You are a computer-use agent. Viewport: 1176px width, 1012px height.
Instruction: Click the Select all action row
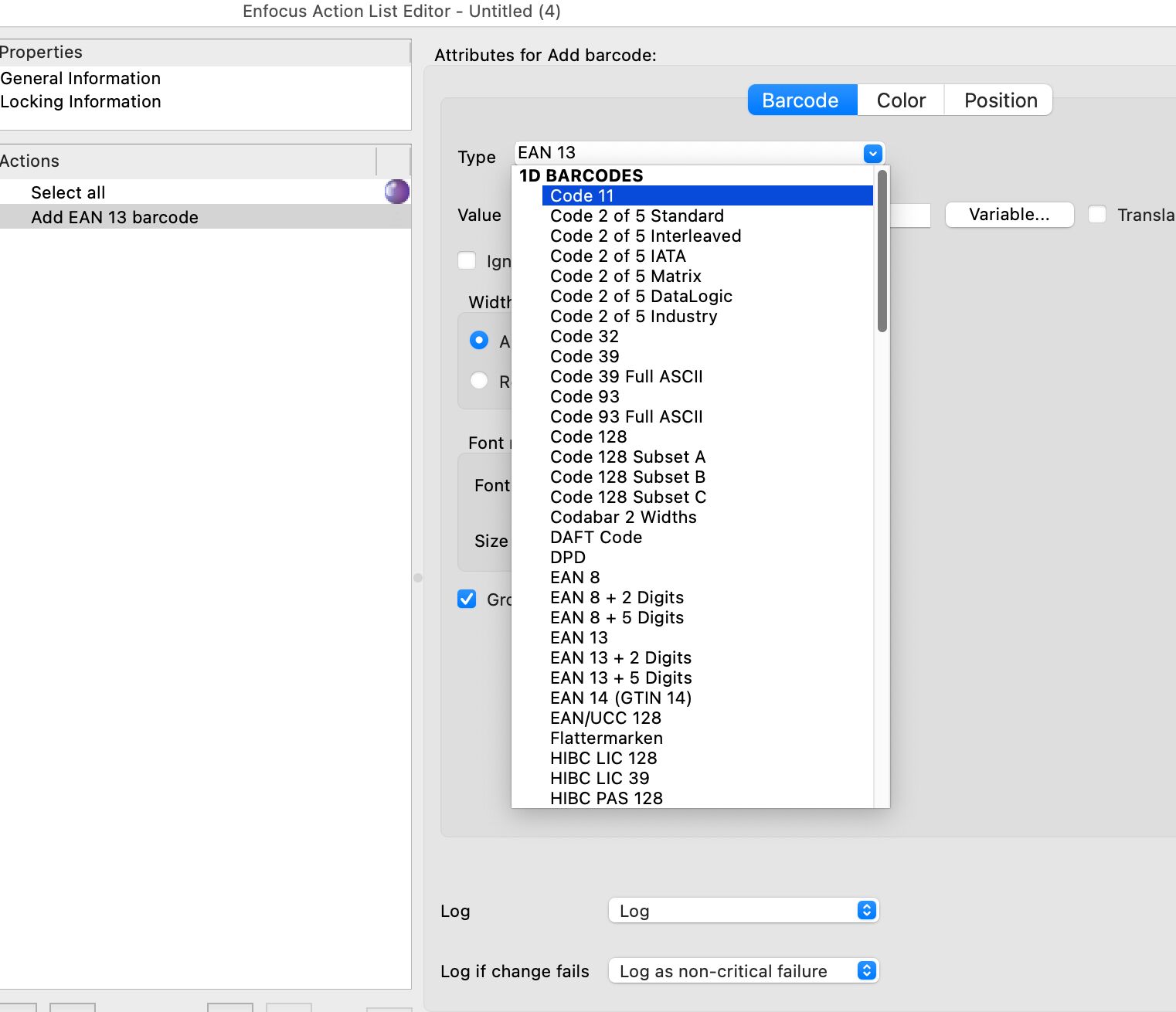pyautogui.click(x=205, y=192)
